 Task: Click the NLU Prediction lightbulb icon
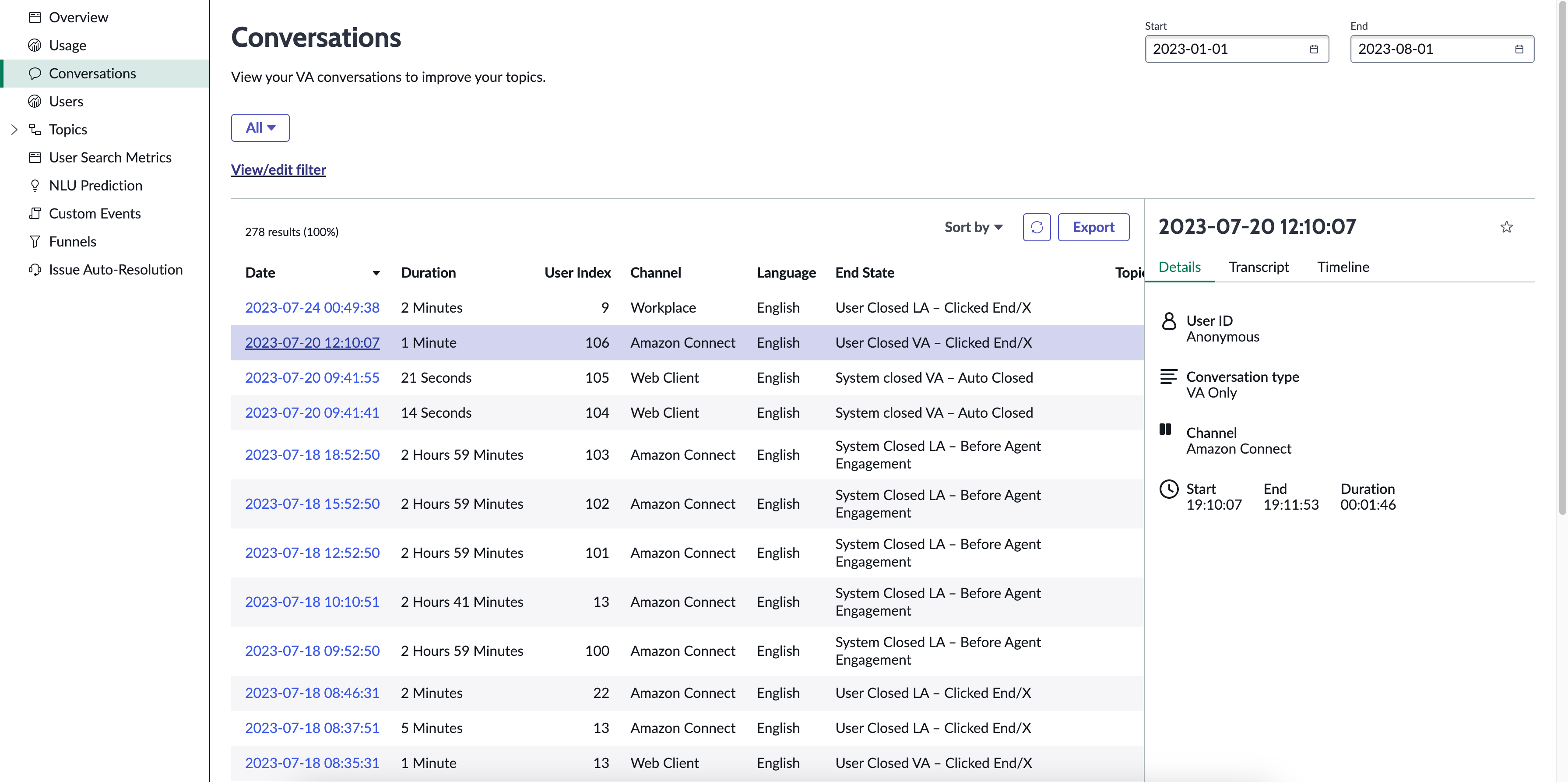click(x=35, y=186)
